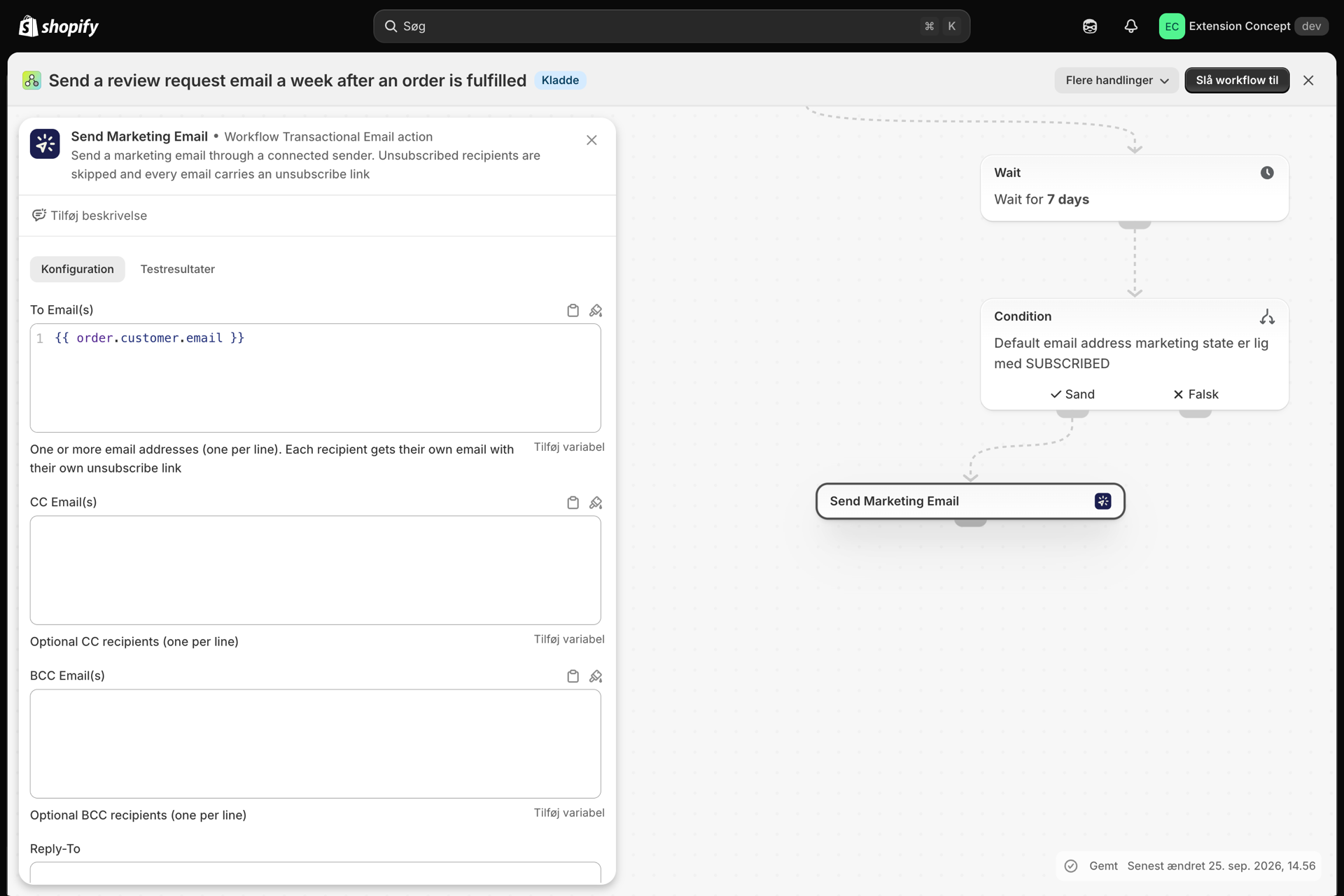Click the workflow title text

287,80
